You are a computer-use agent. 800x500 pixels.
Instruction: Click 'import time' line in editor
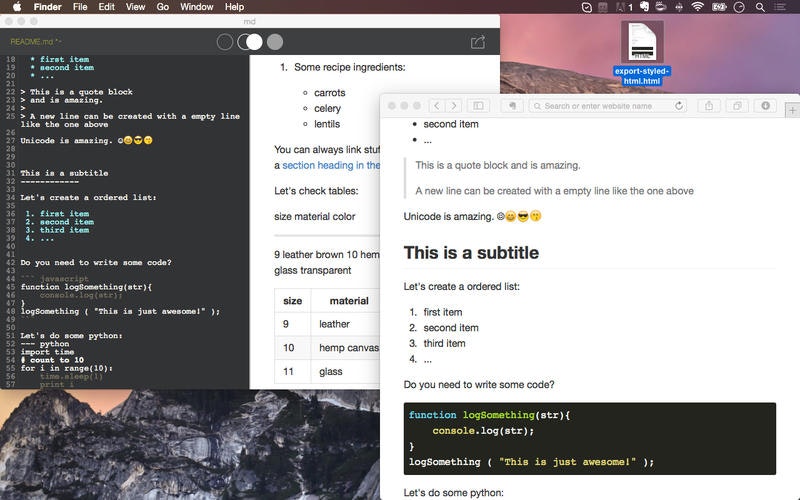pos(47,352)
